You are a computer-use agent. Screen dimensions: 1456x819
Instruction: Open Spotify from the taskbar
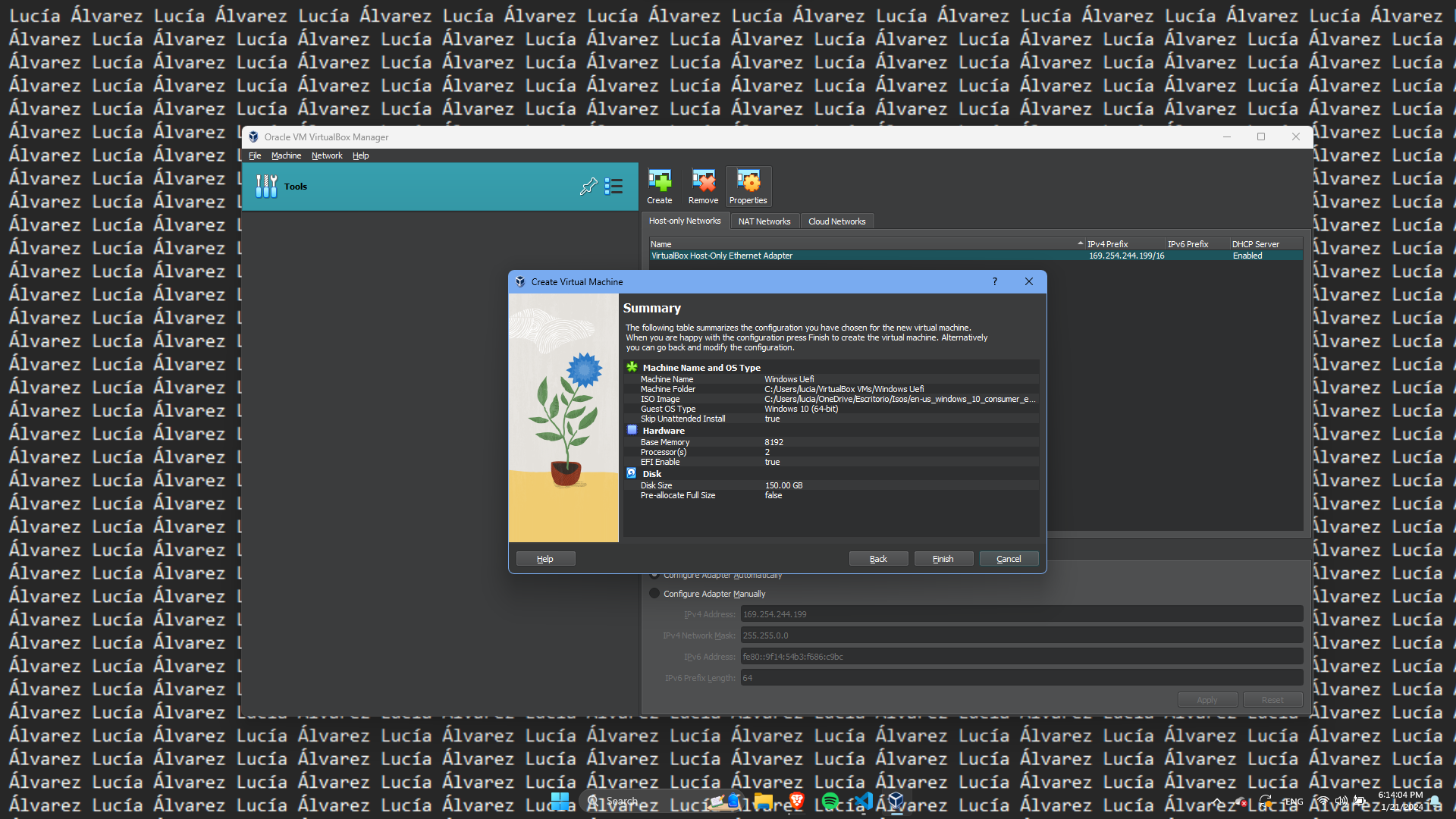coord(830,801)
